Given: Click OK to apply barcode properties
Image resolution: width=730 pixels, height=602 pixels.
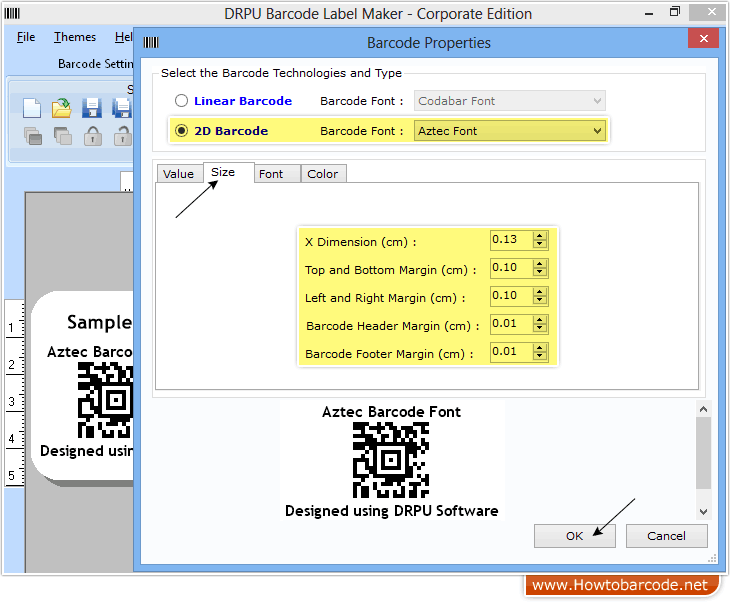Looking at the screenshot, I should click(575, 536).
